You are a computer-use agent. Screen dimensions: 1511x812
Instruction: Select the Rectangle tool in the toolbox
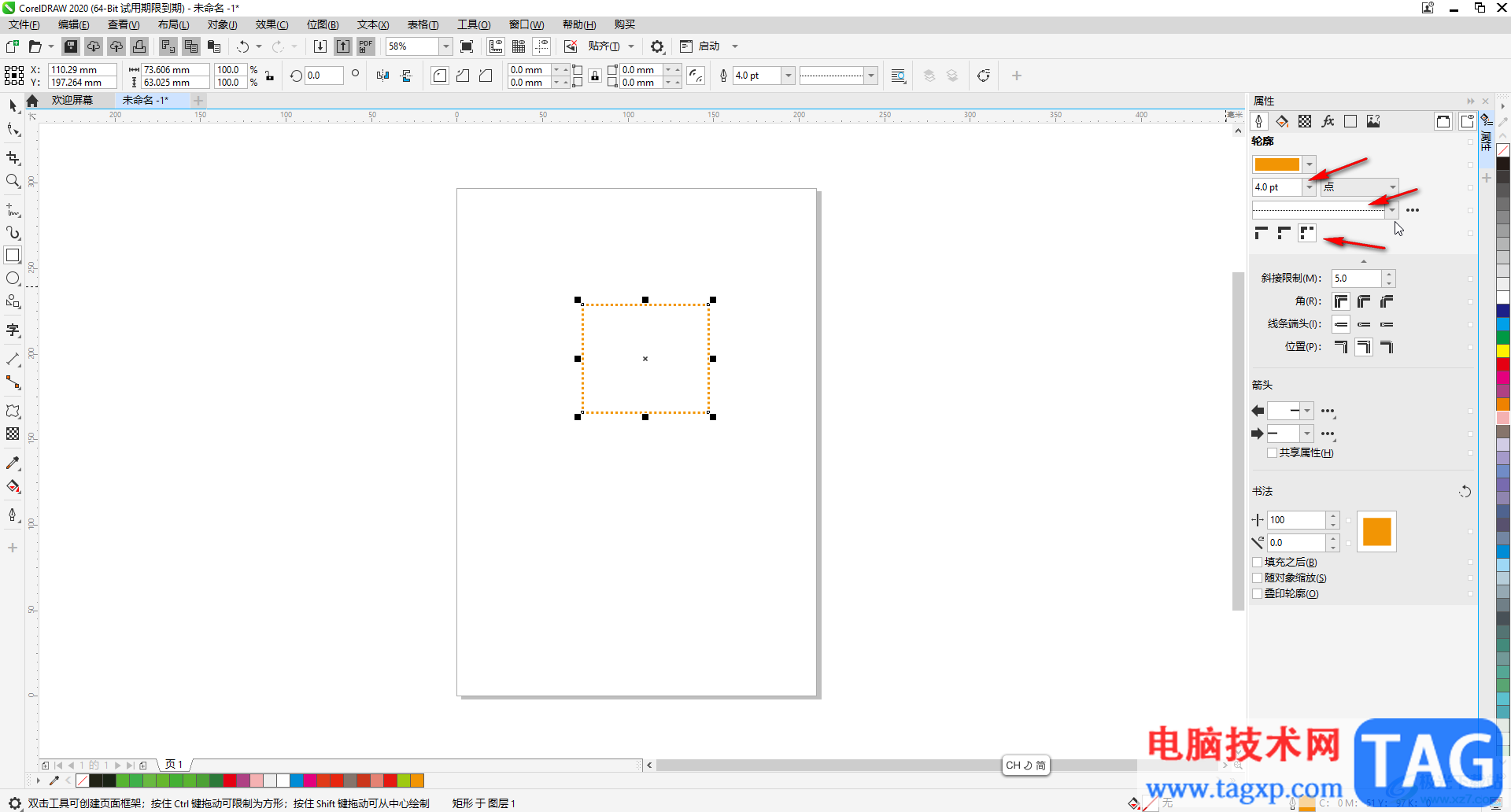tap(13, 256)
